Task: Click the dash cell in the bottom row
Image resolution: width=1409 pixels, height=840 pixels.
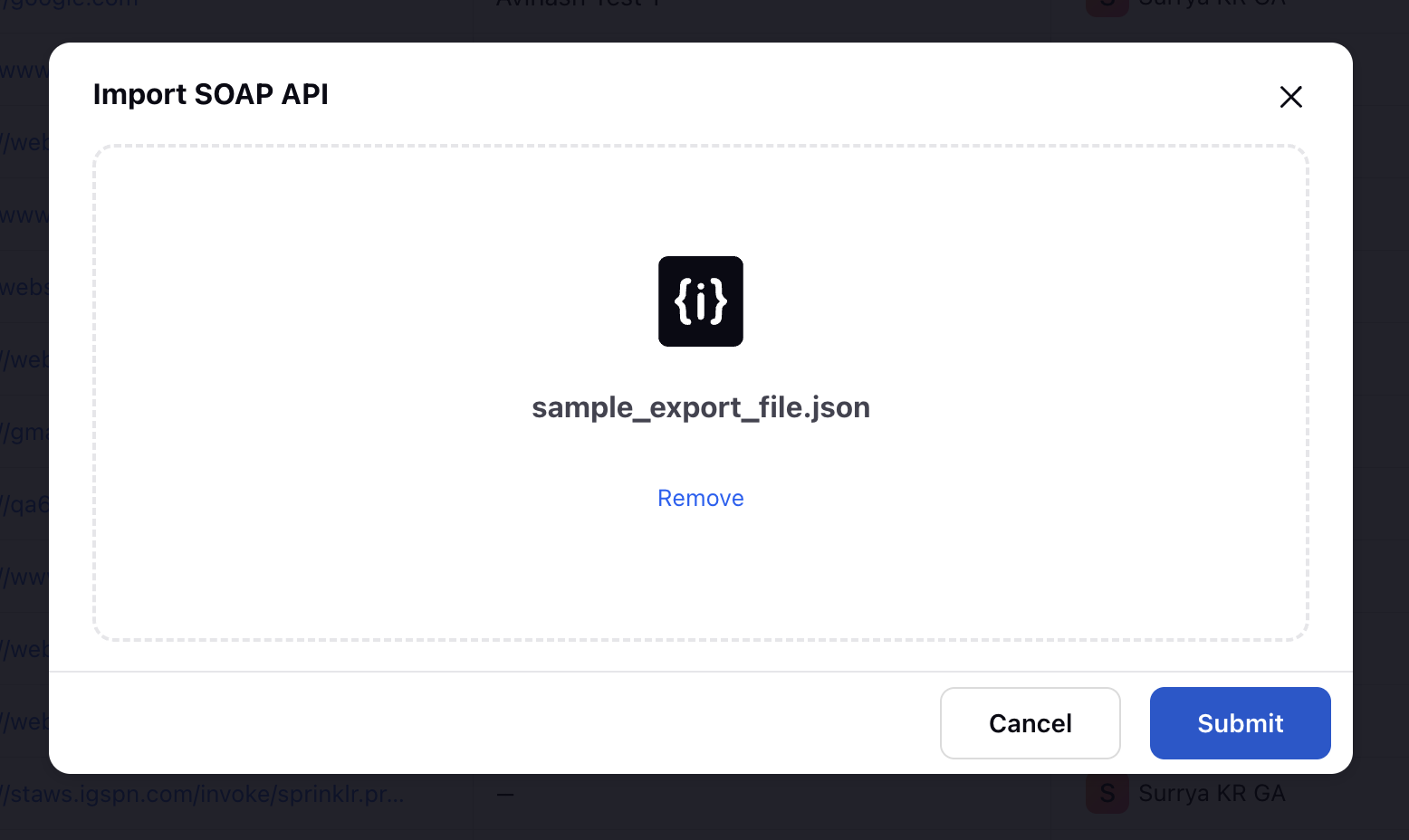Action: 505,795
